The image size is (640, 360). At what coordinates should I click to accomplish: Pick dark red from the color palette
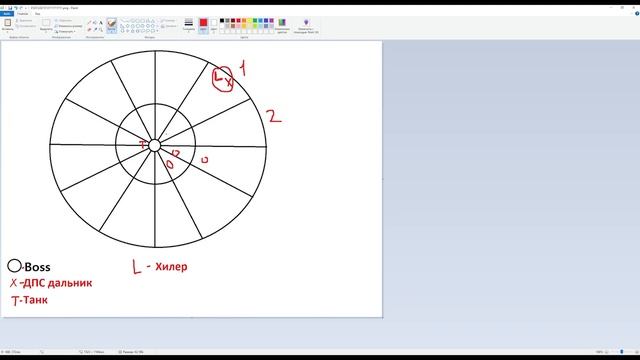pyautogui.click(x=233, y=20)
